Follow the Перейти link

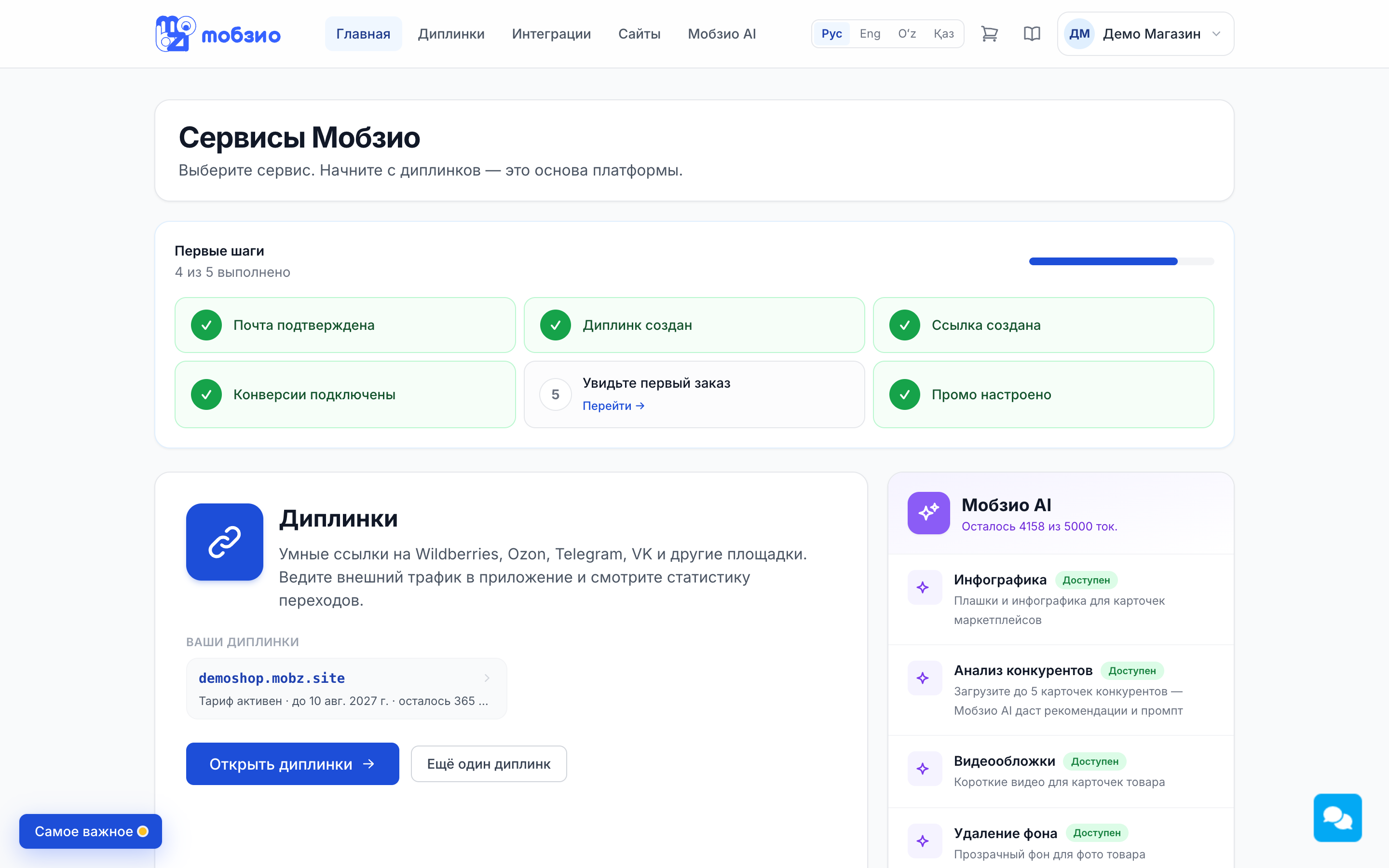coord(613,406)
